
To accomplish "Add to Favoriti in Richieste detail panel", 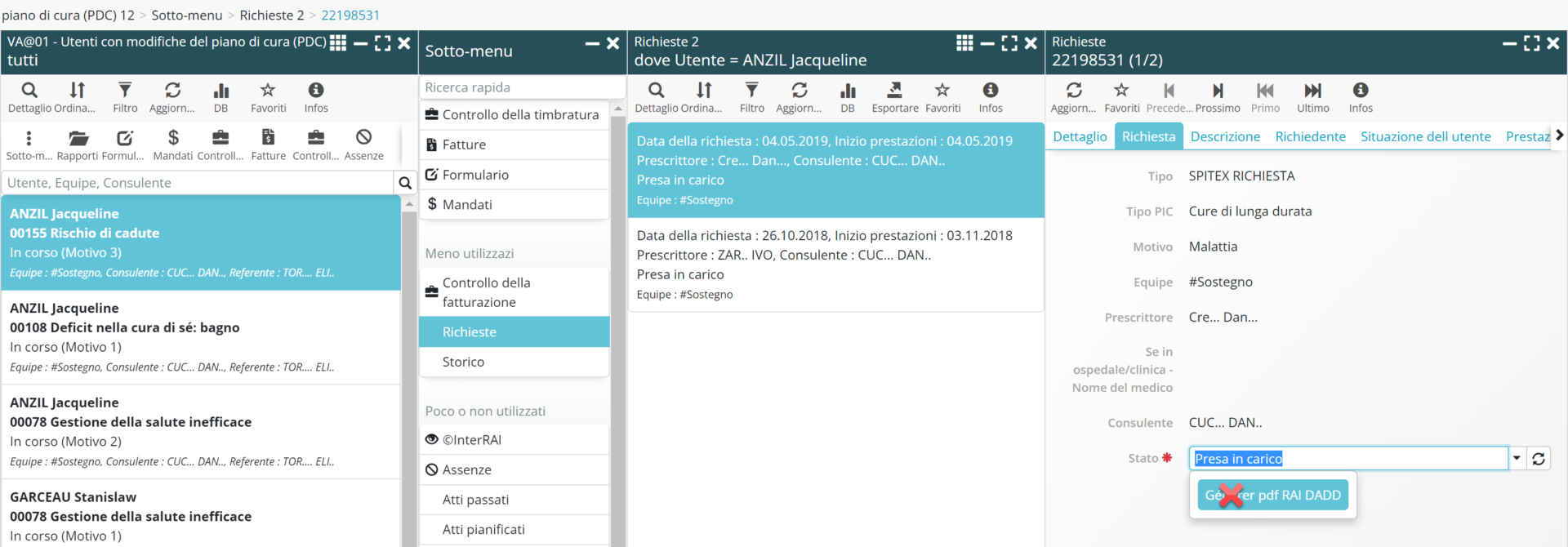I will (x=1121, y=91).
